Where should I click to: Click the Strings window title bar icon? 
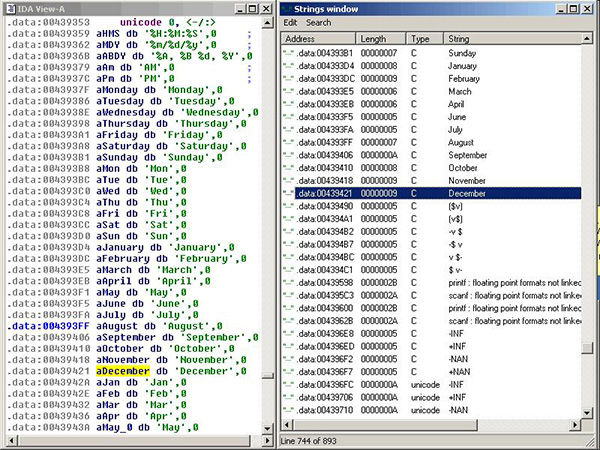point(286,9)
